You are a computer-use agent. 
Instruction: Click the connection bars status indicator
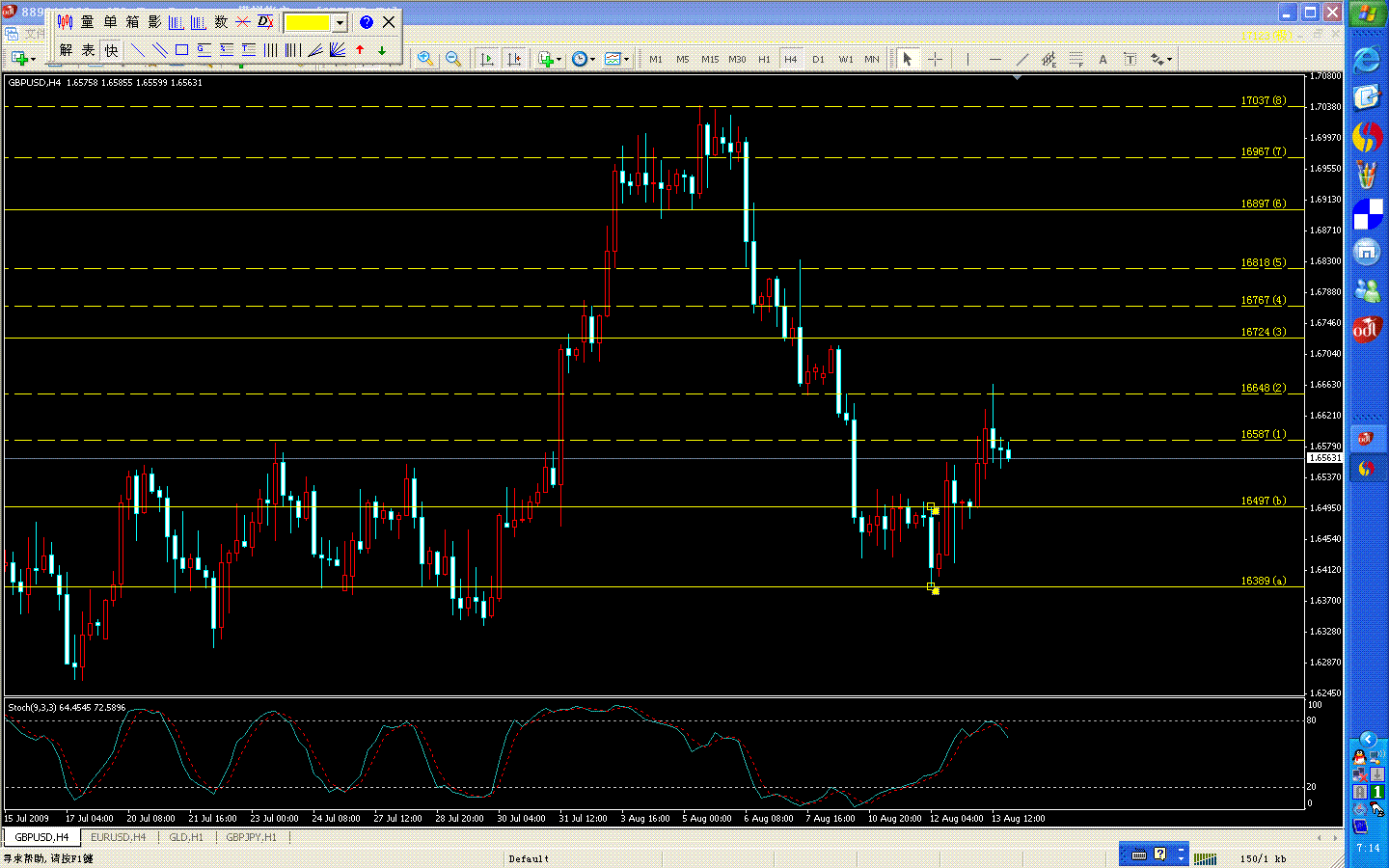1205,858
